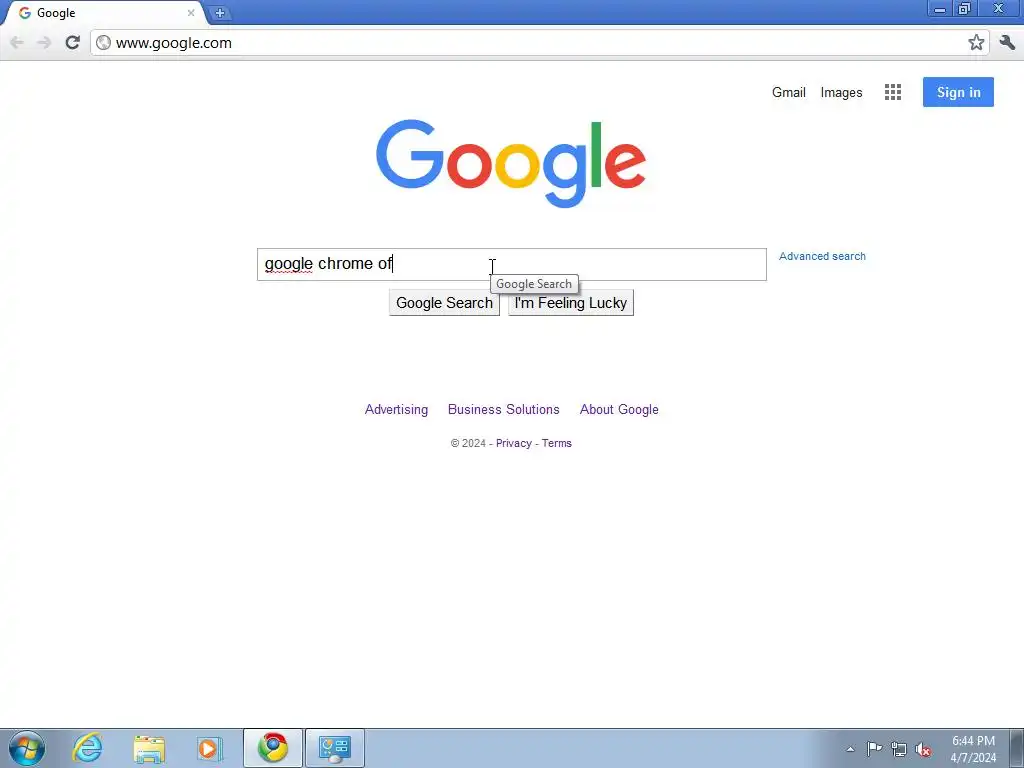Click the Sign in button

pyautogui.click(x=958, y=92)
